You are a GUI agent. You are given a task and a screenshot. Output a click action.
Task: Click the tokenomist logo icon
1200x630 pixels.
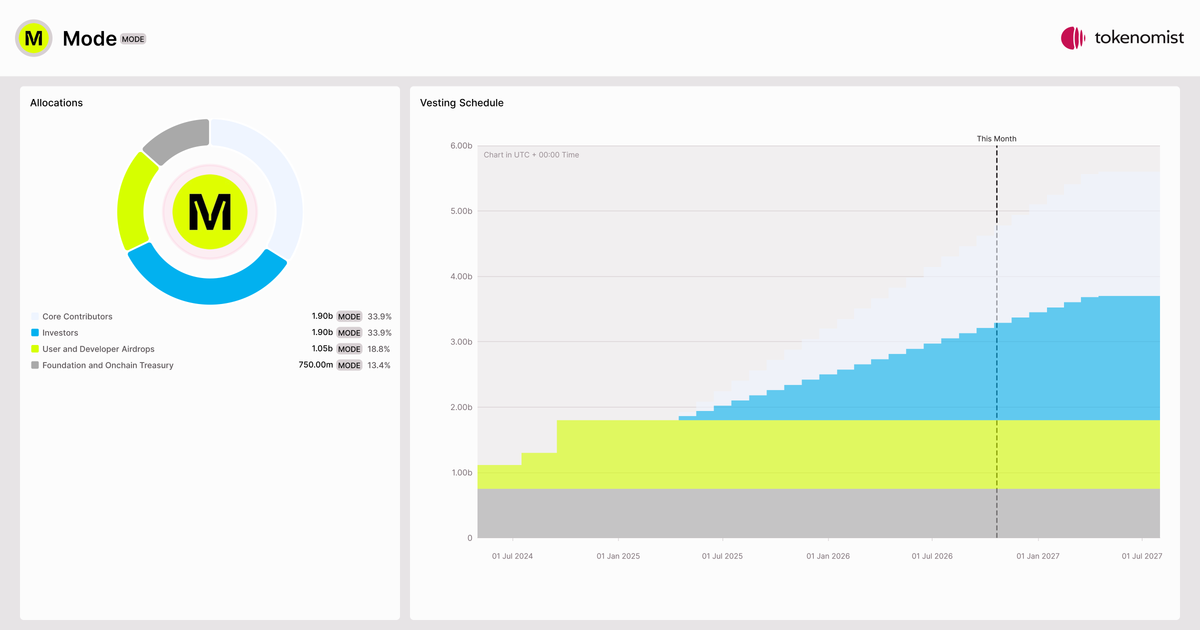[1073, 38]
